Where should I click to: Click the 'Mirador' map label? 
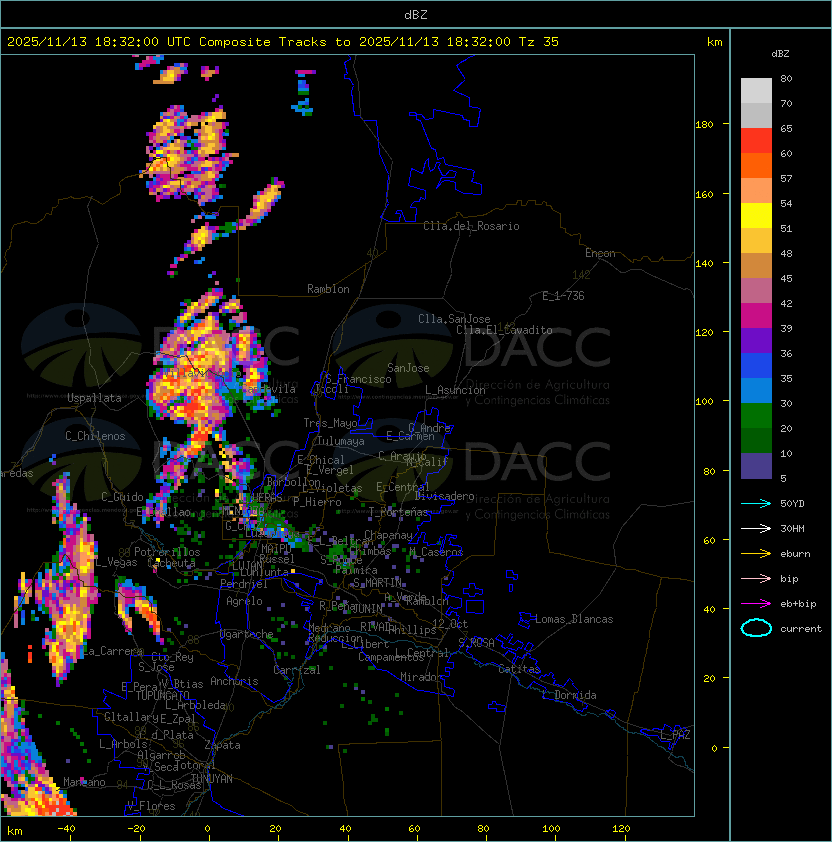421,677
